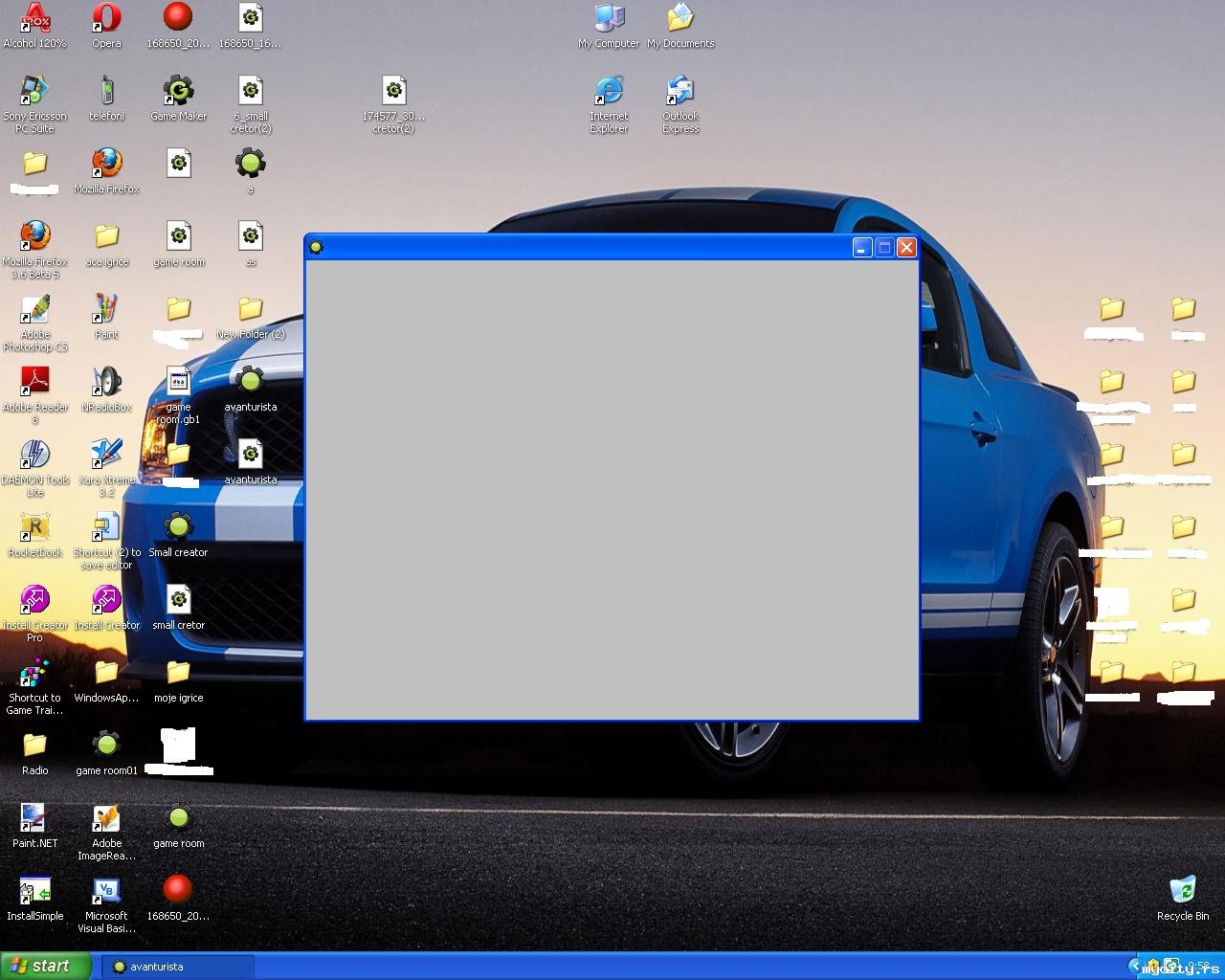
Task: Open the Alcohol 120% desktop icon
Action: pyautogui.click(x=35, y=19)
